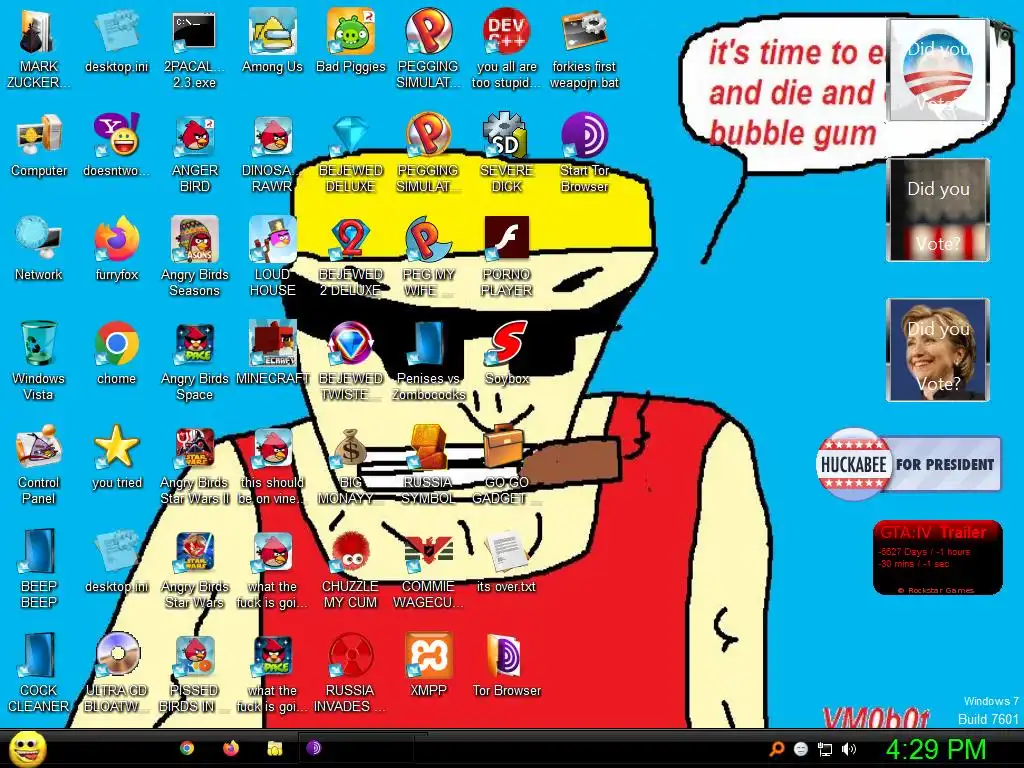Select Angry Birds Star Wars shortcut
The width and height of the screenshot is (1024, 768).
pos(195,569)
